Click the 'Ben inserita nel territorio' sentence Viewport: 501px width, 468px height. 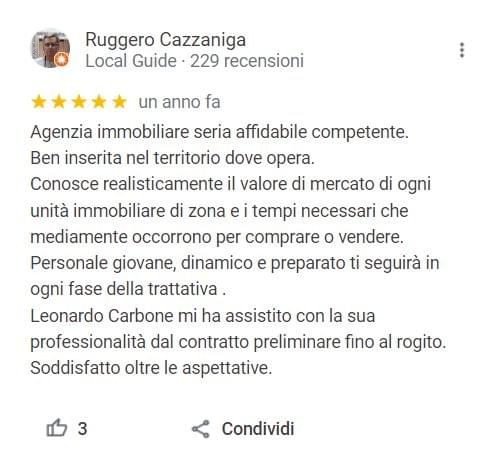[173, 158]
